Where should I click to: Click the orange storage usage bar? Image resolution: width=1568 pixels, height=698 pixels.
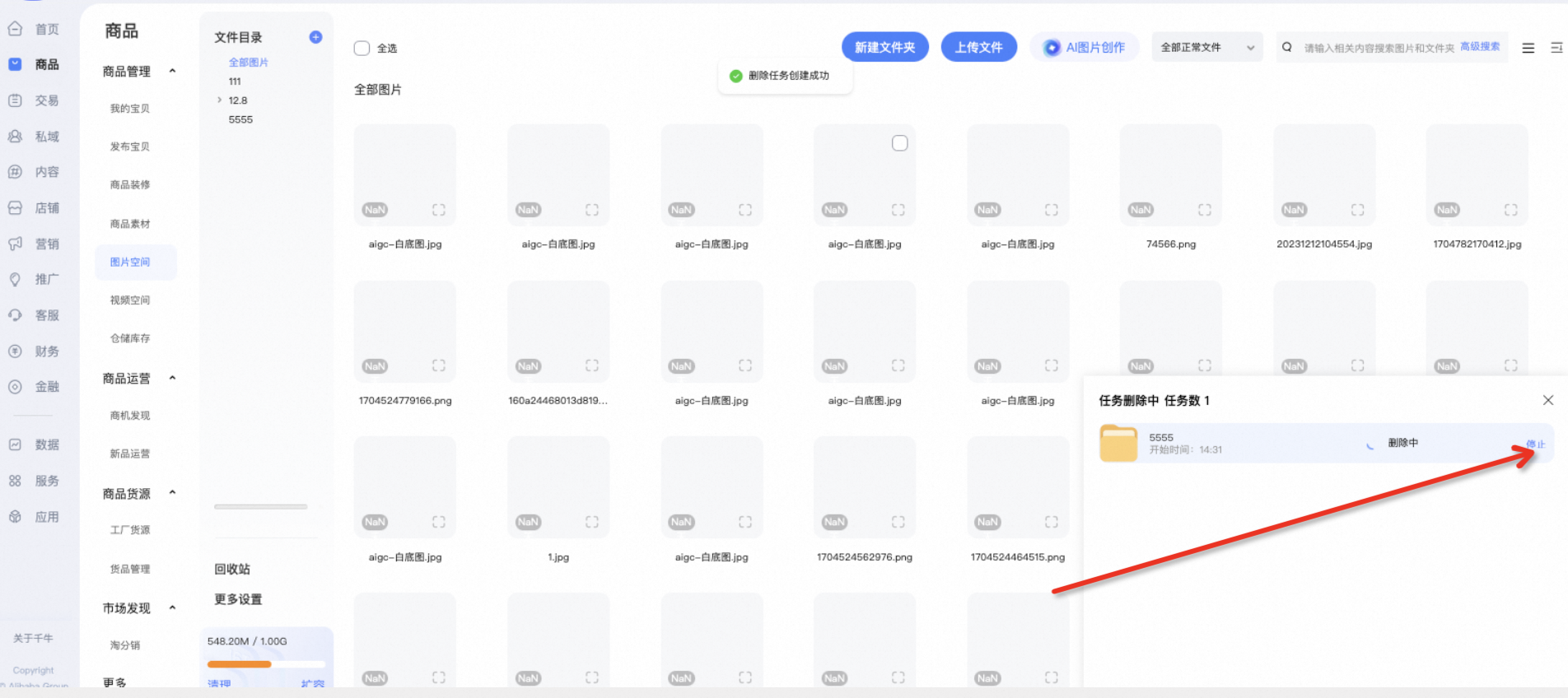pyautogui.click(x=239, y=664)
